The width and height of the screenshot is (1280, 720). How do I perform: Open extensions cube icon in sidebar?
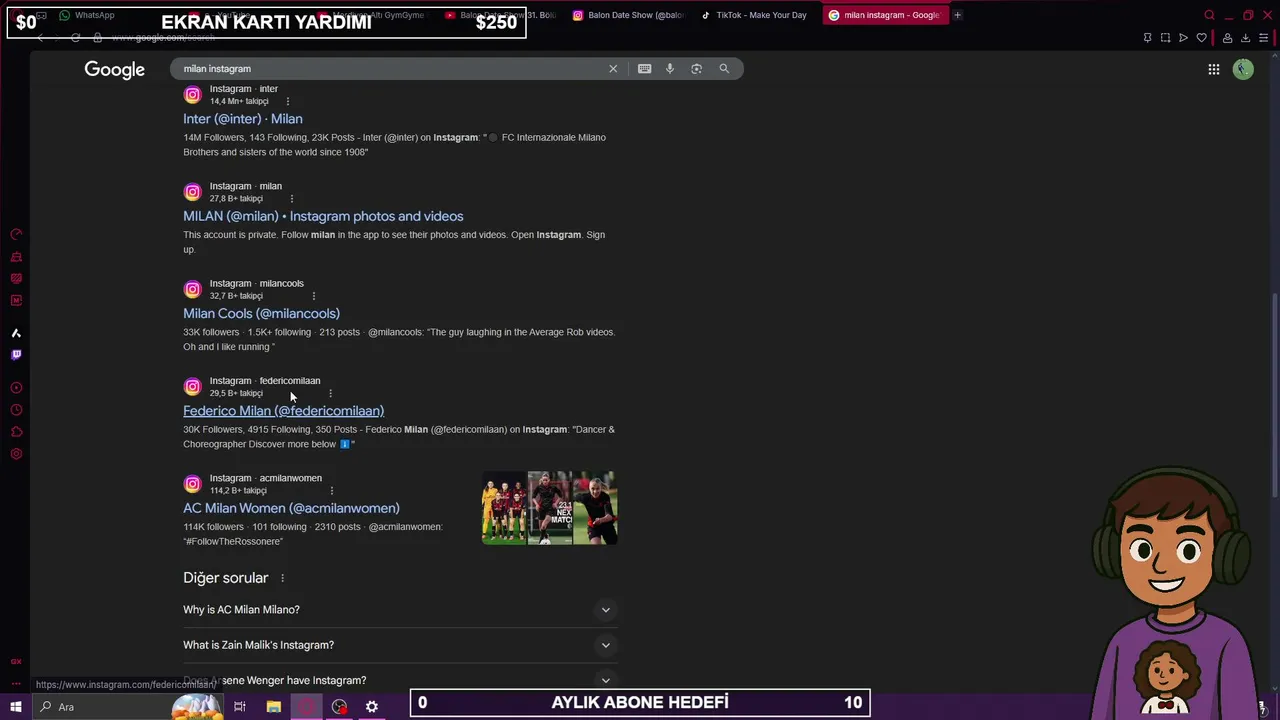[16, 432]
